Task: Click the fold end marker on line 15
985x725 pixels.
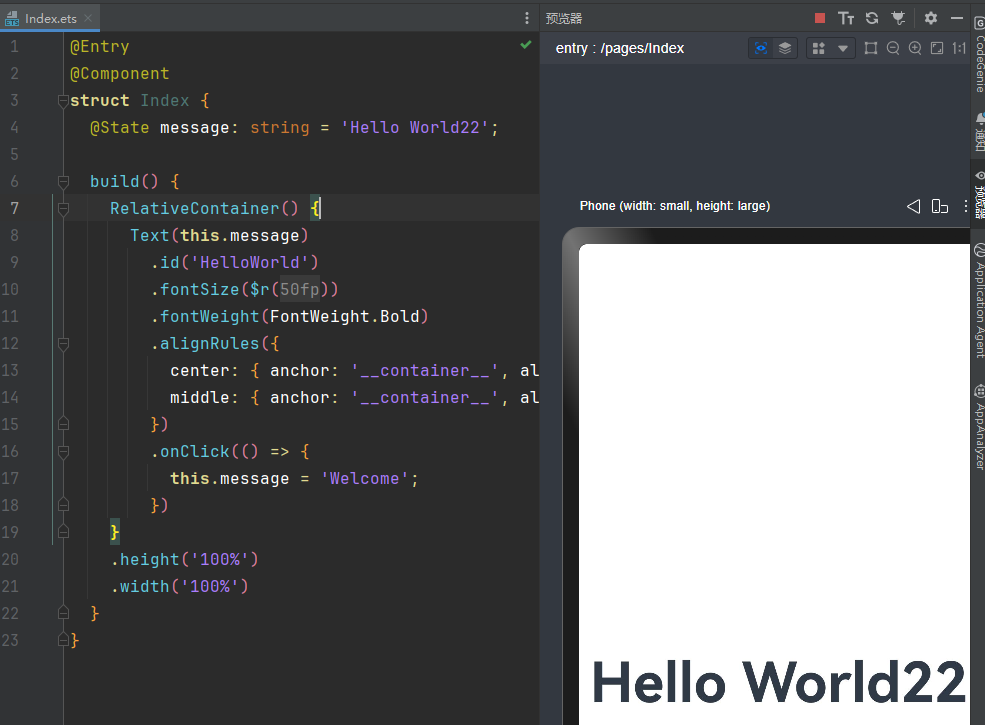Action: point(63,424)
